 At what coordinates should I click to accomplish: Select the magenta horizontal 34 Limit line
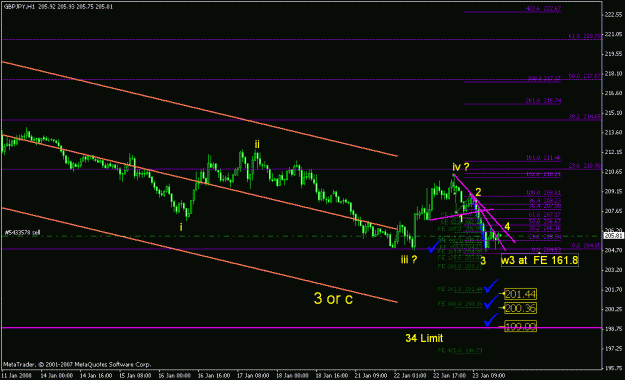pos(301,328)
